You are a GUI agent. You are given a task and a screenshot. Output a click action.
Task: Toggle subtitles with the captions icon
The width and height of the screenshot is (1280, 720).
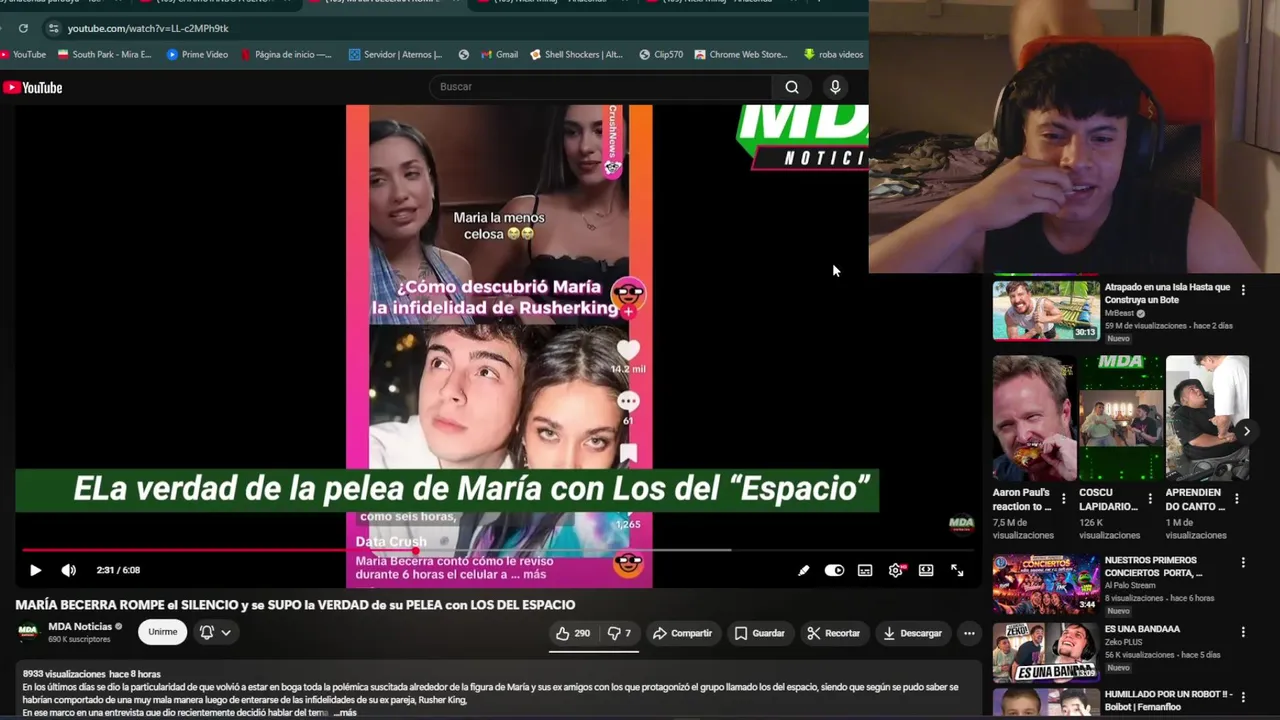865,570
